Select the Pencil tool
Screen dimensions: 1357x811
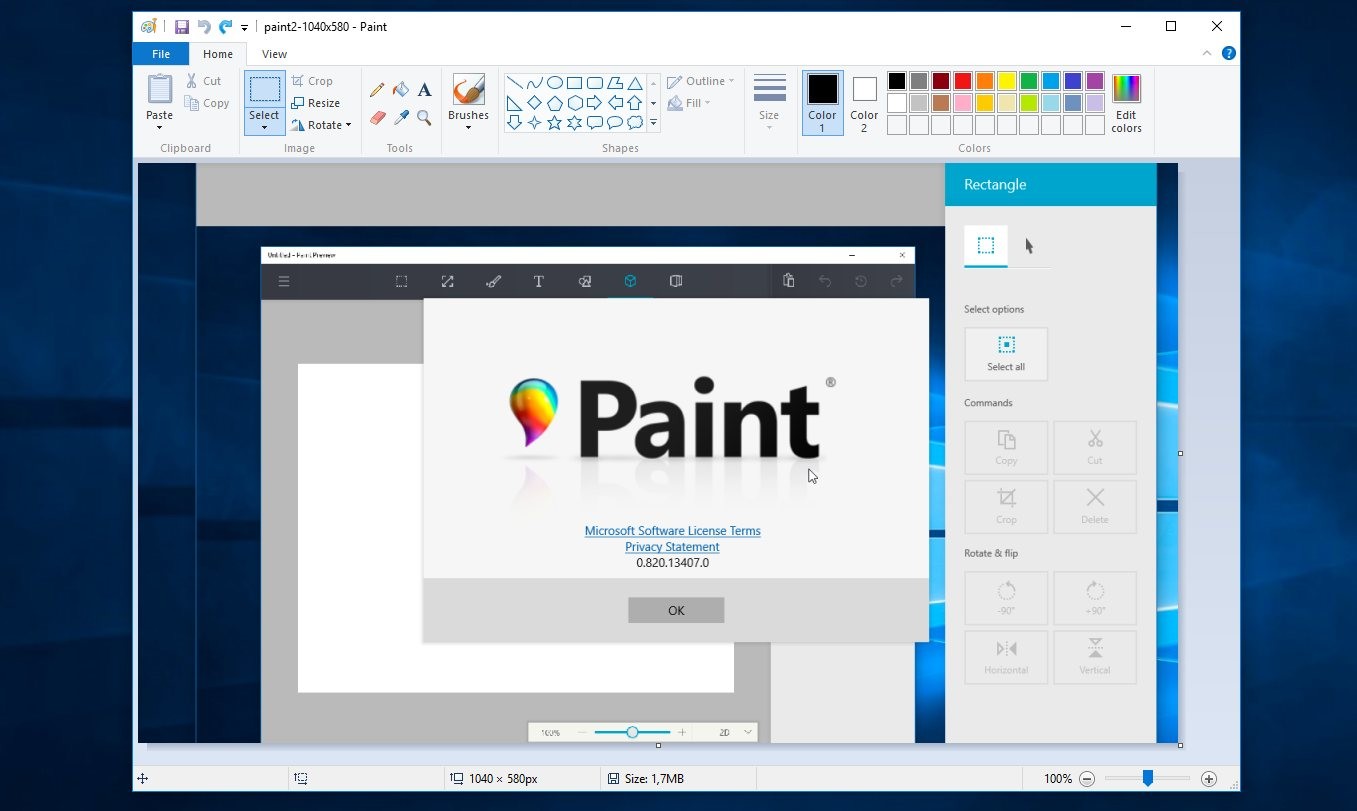[377, 89]
